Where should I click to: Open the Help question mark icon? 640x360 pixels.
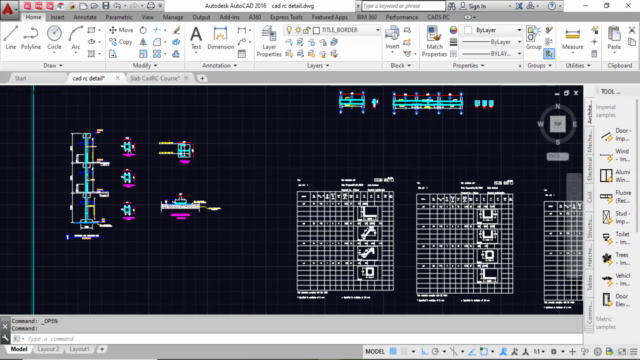coord(551,6)
